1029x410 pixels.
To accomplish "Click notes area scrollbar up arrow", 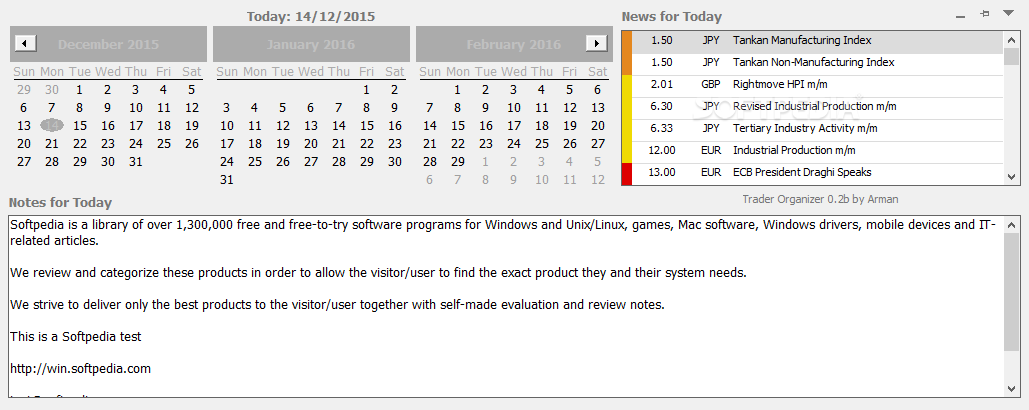I will pyautogui.click(x=1012, y=225).
